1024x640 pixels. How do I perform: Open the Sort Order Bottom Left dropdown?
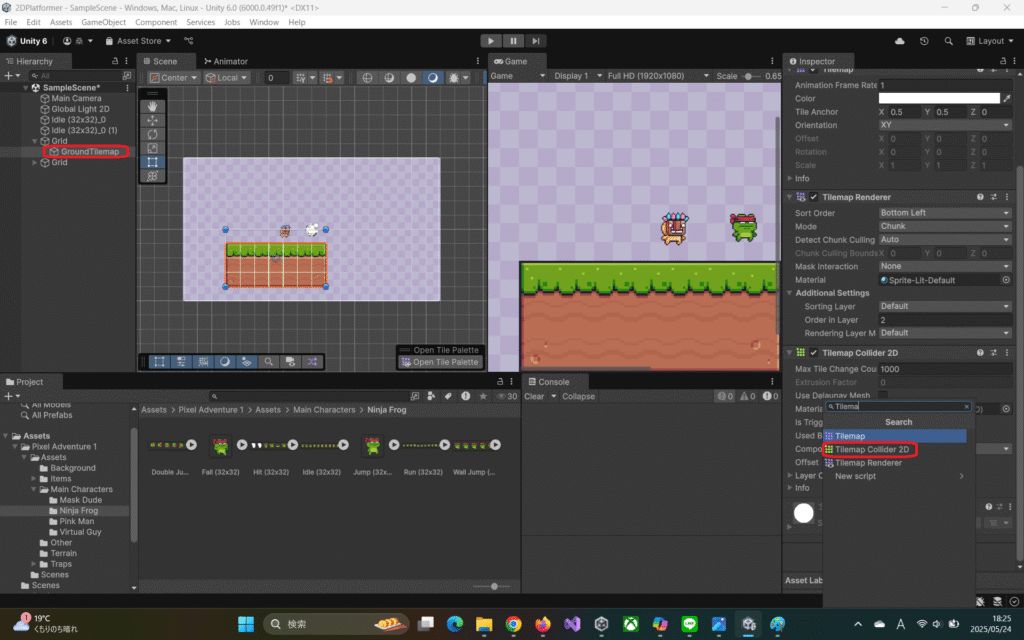pos(945,213)
